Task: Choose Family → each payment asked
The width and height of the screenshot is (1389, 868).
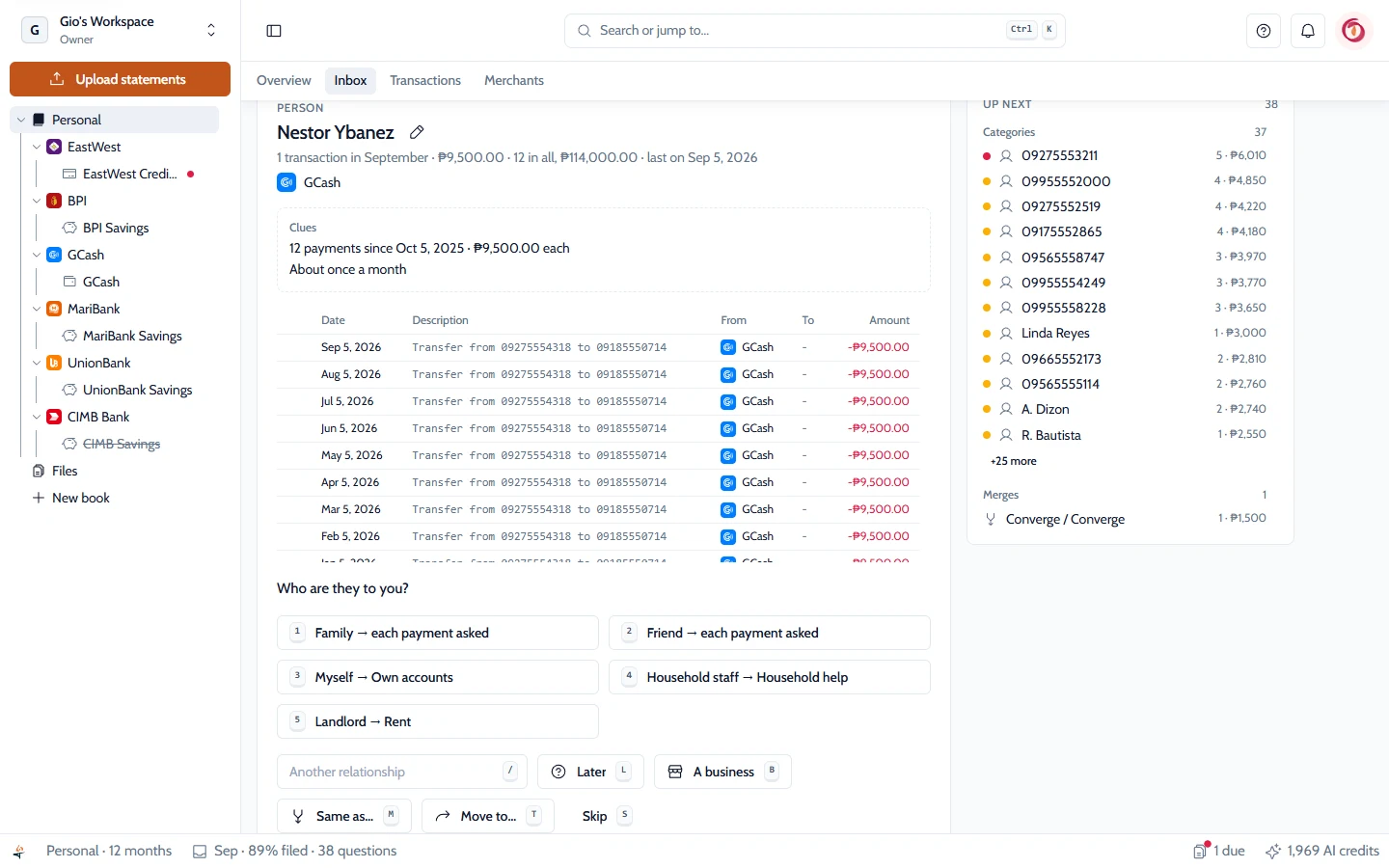Action: point(438,633)
